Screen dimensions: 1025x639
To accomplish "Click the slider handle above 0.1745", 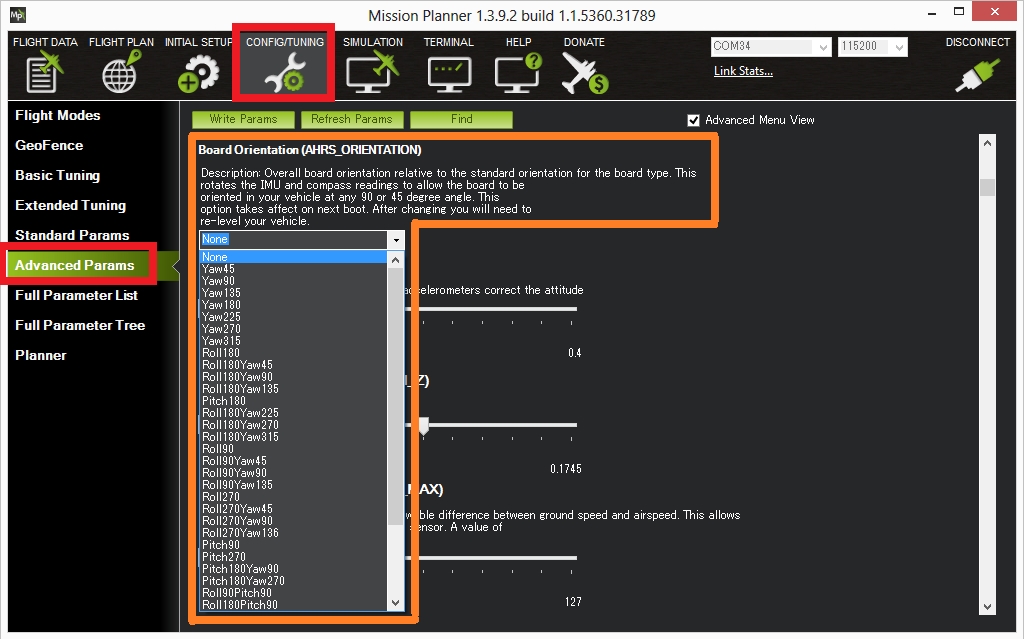I will click(x=423, y=427).
